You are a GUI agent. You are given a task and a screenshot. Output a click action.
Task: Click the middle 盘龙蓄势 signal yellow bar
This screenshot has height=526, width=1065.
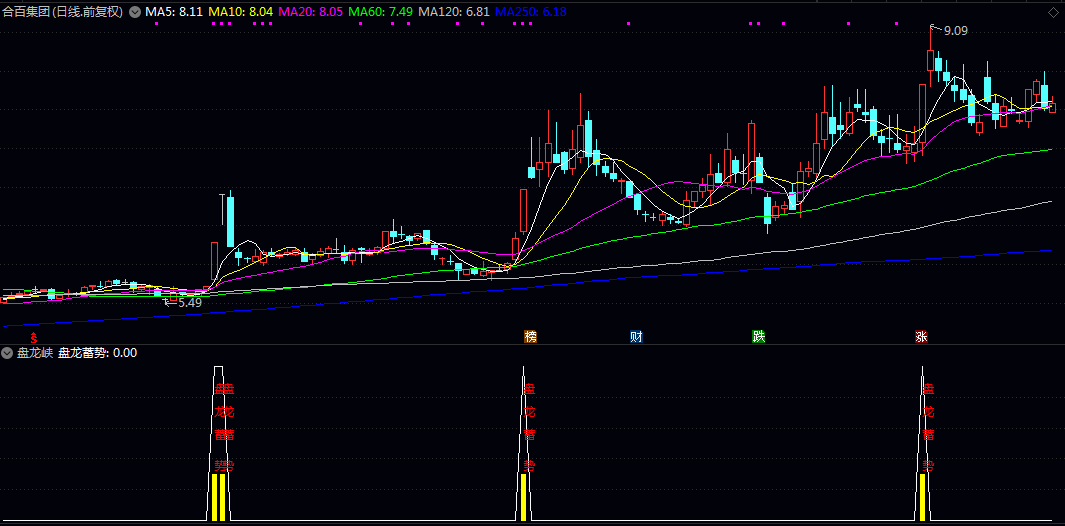(523, 496)
